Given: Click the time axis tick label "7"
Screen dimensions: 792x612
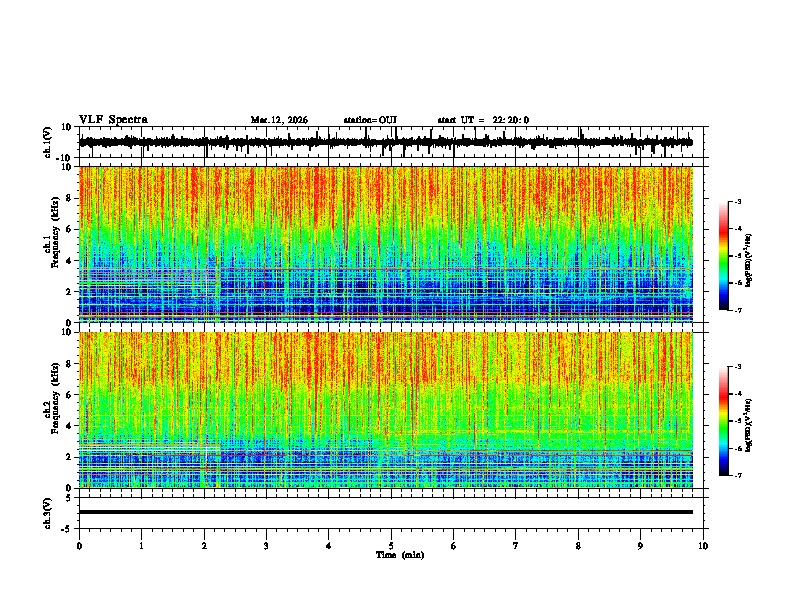Looking at the screenshot, I should click(x=516, y=546).
